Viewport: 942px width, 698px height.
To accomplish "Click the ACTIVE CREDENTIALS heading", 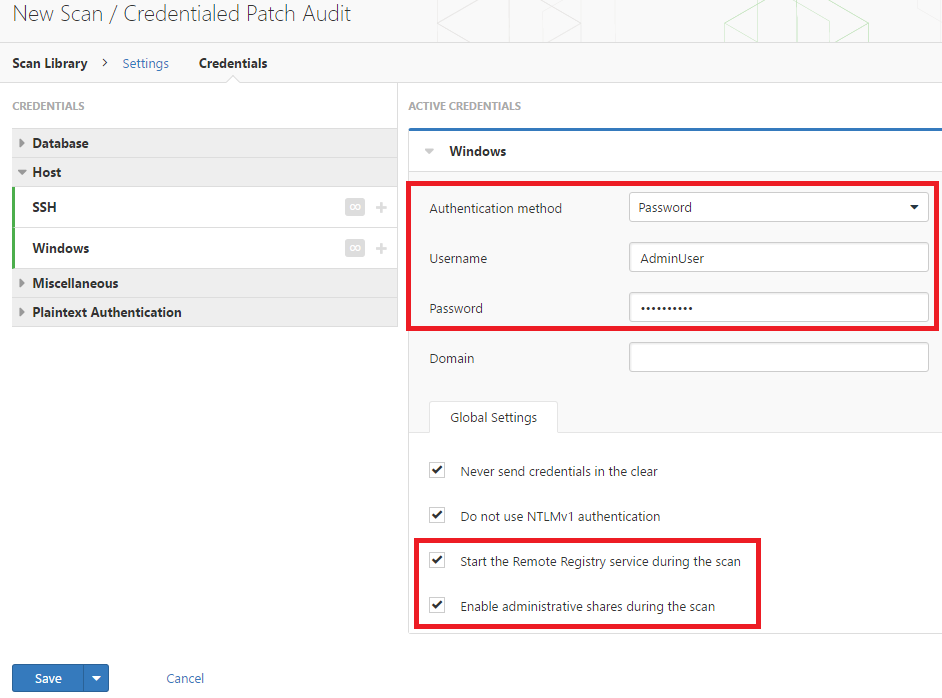I will 464,106.
